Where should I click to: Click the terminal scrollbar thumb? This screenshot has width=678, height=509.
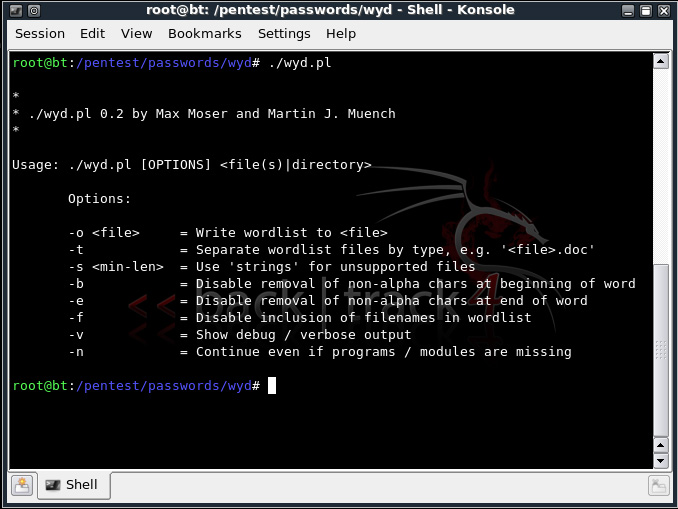(x=661, y=350)
